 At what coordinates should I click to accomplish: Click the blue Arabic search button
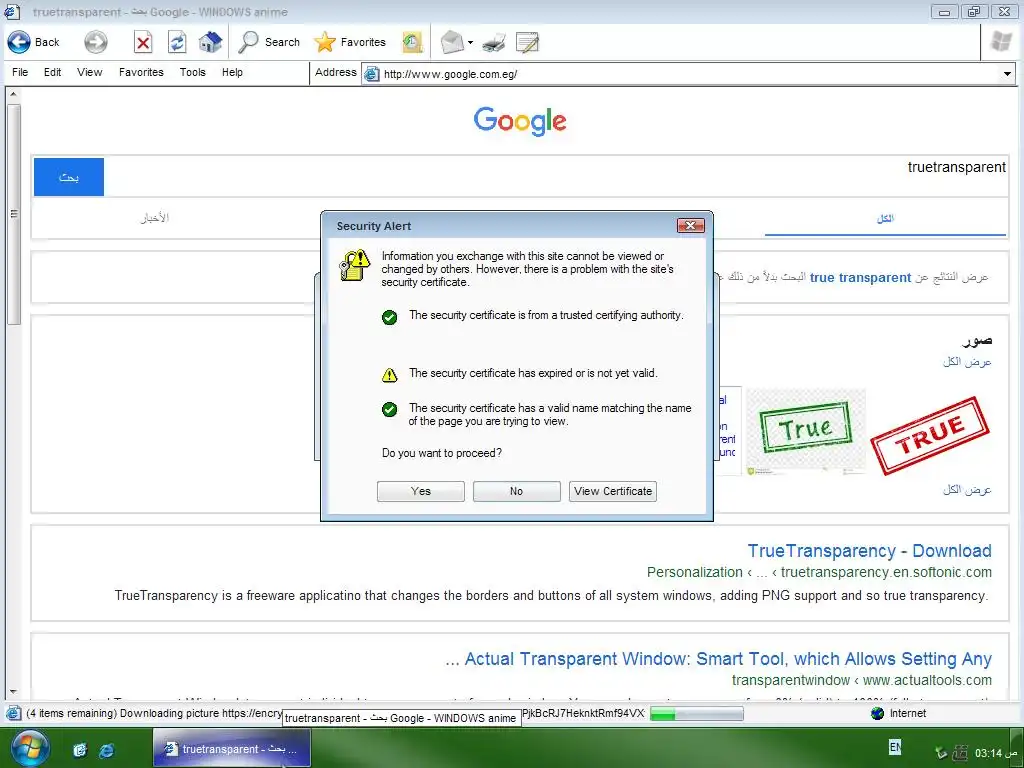[x=69, y=177]
